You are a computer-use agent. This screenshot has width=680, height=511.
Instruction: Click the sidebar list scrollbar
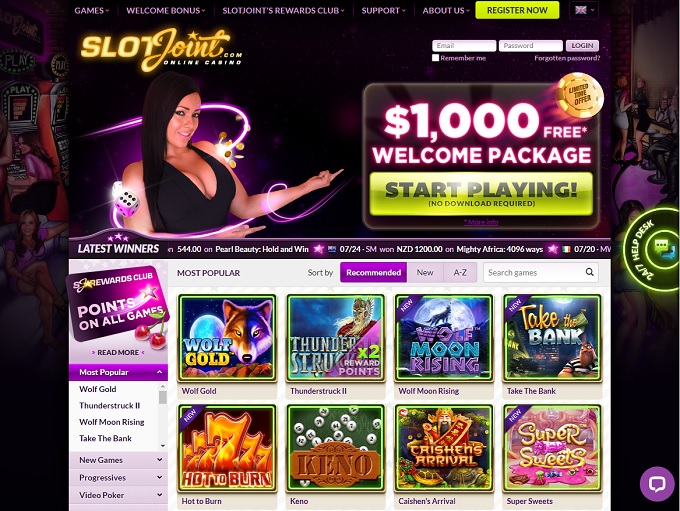click(163, 416)
